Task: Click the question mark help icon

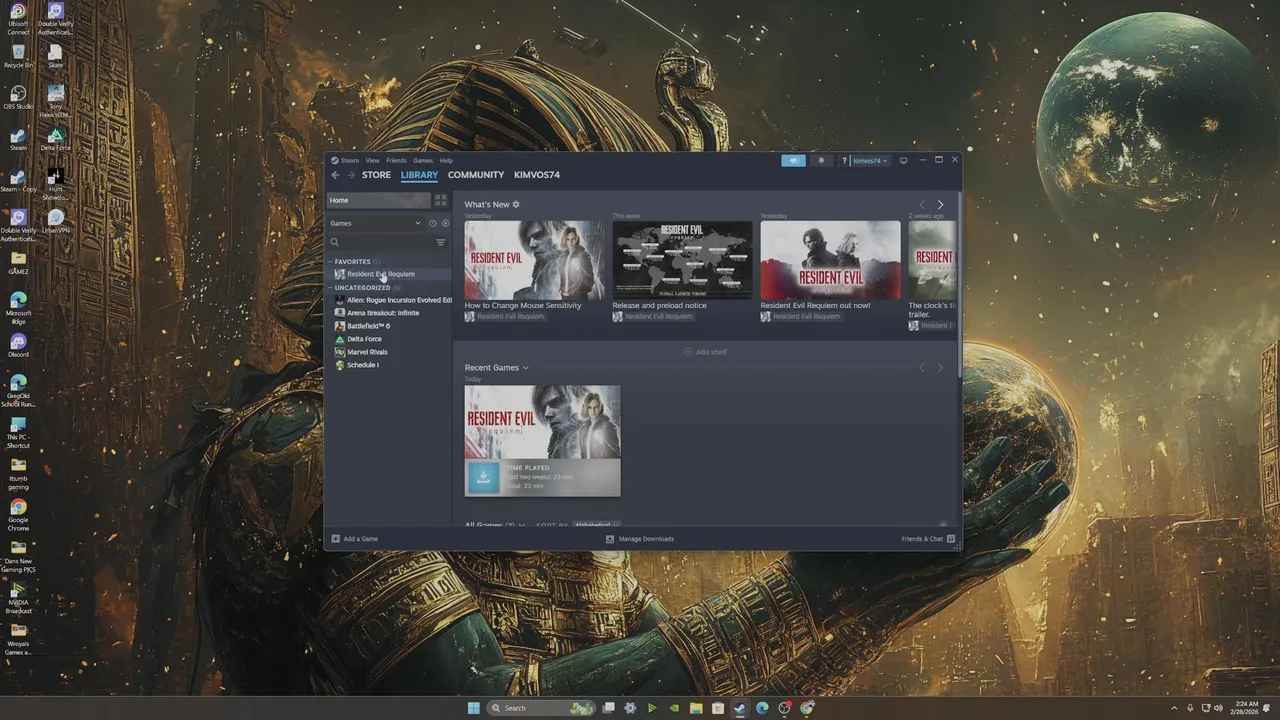Action: pos(844,160)
